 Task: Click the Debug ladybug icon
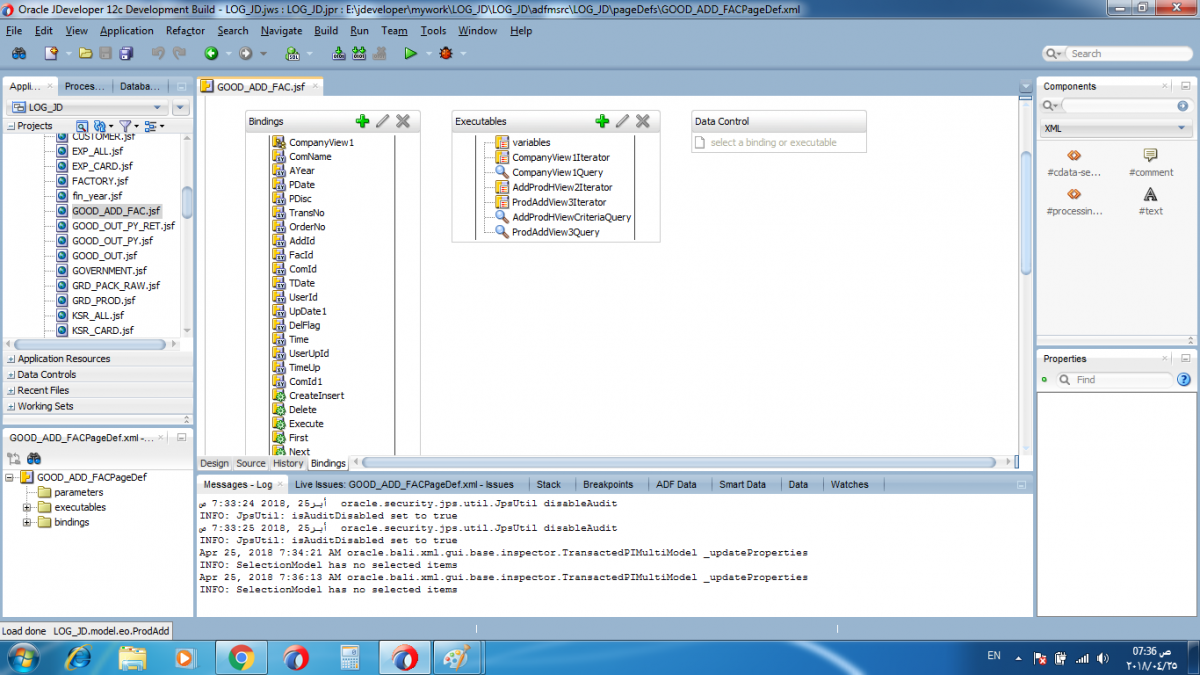445,53
